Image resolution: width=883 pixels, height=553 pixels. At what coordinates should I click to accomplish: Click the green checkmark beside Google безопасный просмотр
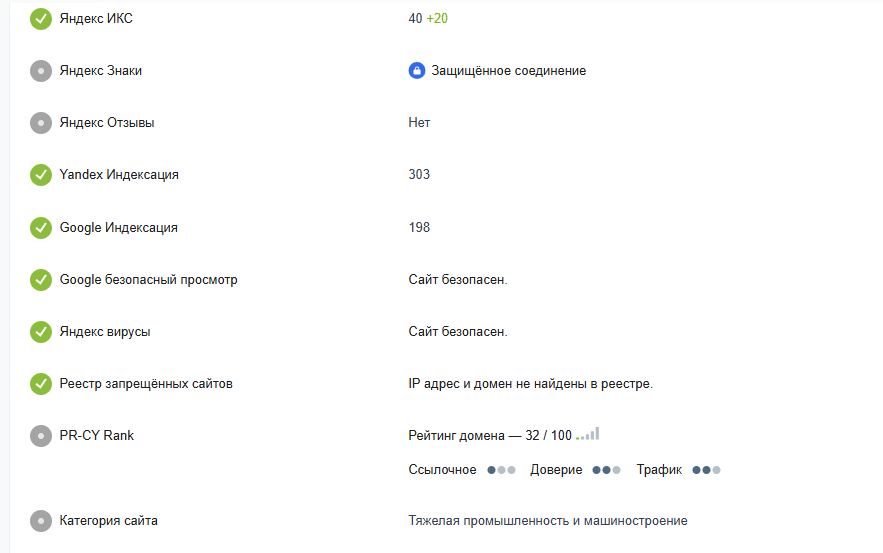click(x=41, y=280)
